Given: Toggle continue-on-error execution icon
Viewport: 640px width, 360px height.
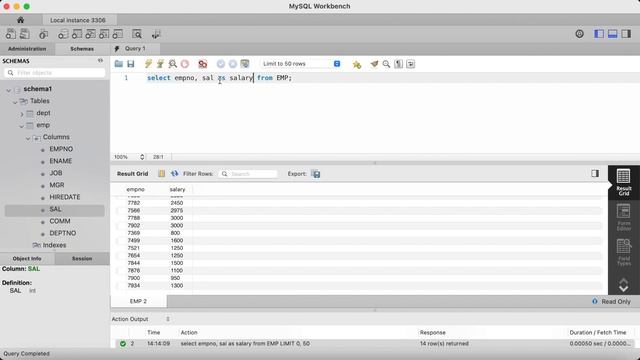Looking at the screenshot, I should [x=202, y=64].
